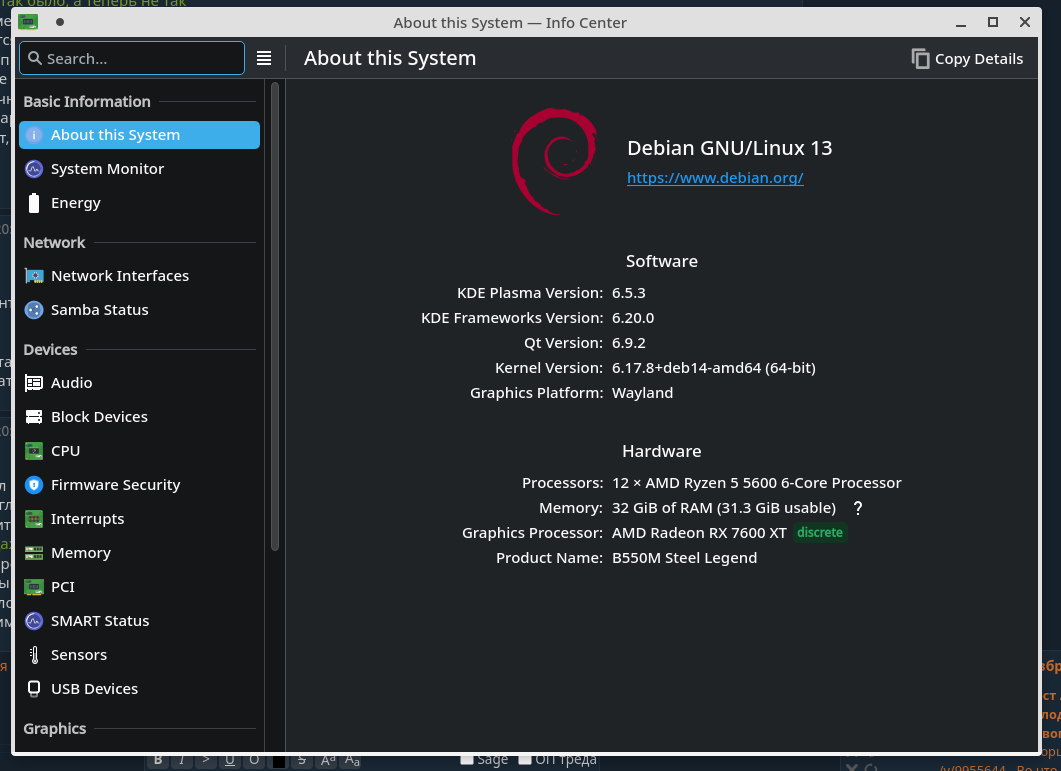Viewport: 1061px width, 771px height.
Task: View SMART Status information
Action: coord(139,620)
